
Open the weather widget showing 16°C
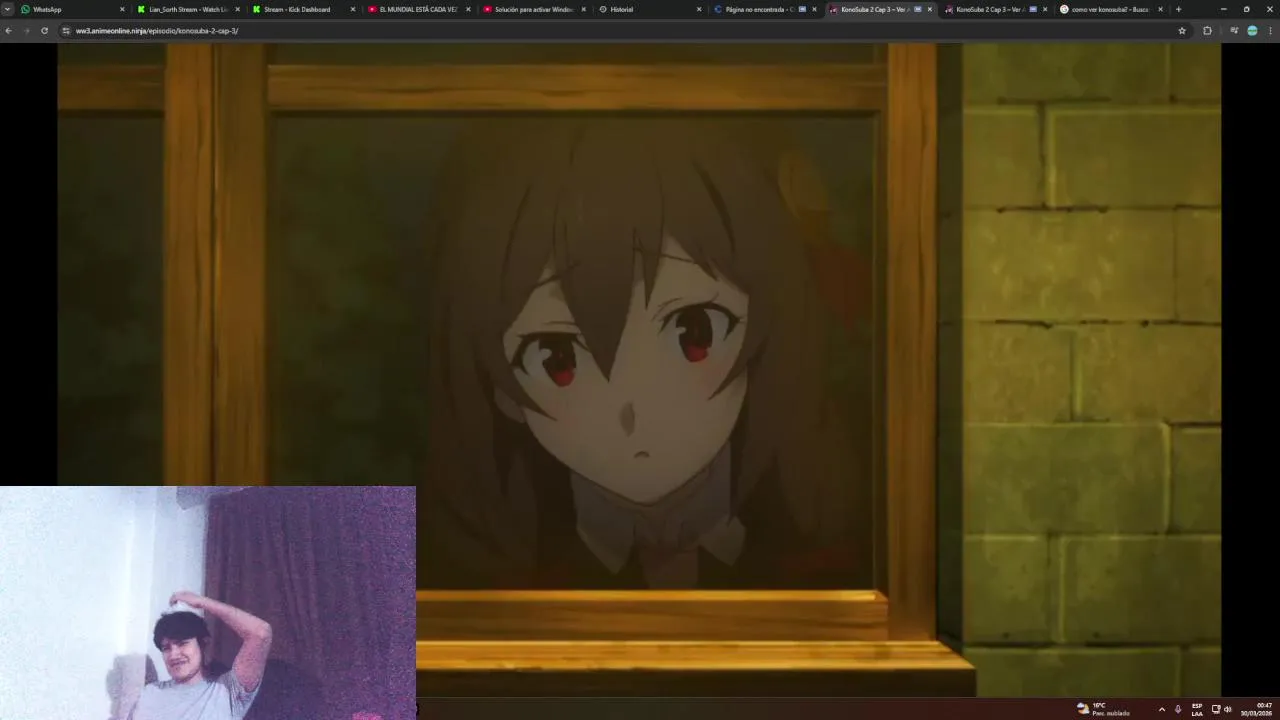click(1103, 709)
